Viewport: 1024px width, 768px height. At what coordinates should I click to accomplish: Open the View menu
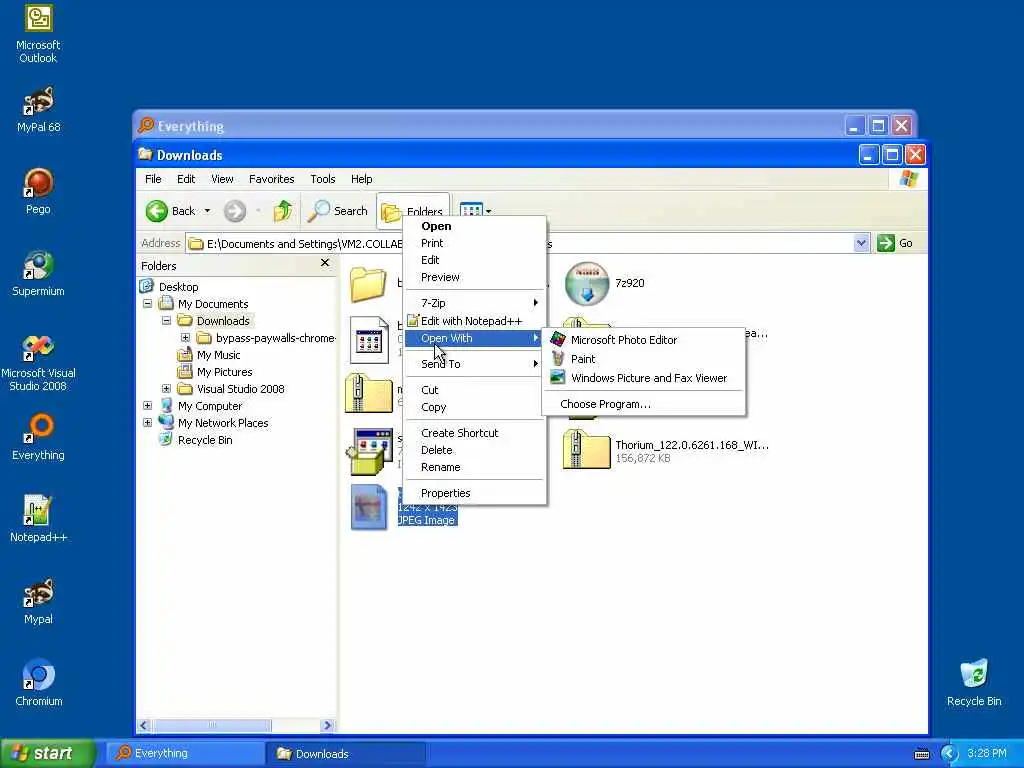coord(222,179)
